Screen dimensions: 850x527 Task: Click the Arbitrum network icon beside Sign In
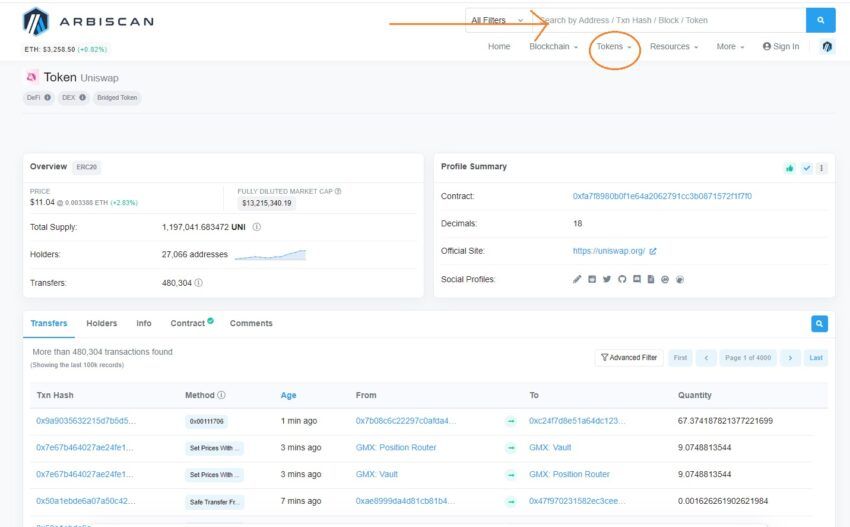tap(827, 47)
